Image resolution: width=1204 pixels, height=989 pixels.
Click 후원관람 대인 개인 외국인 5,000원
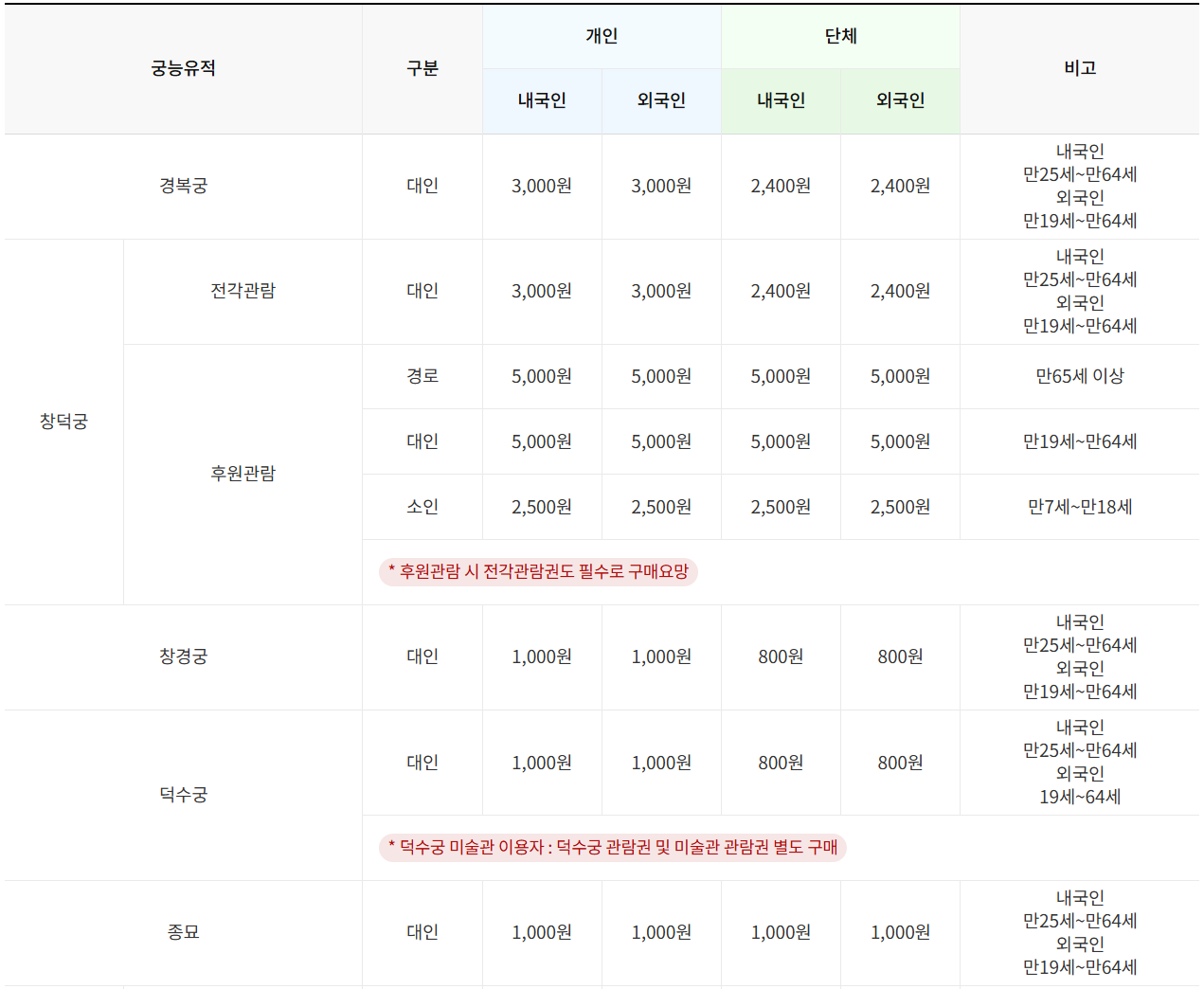point(661,441)
